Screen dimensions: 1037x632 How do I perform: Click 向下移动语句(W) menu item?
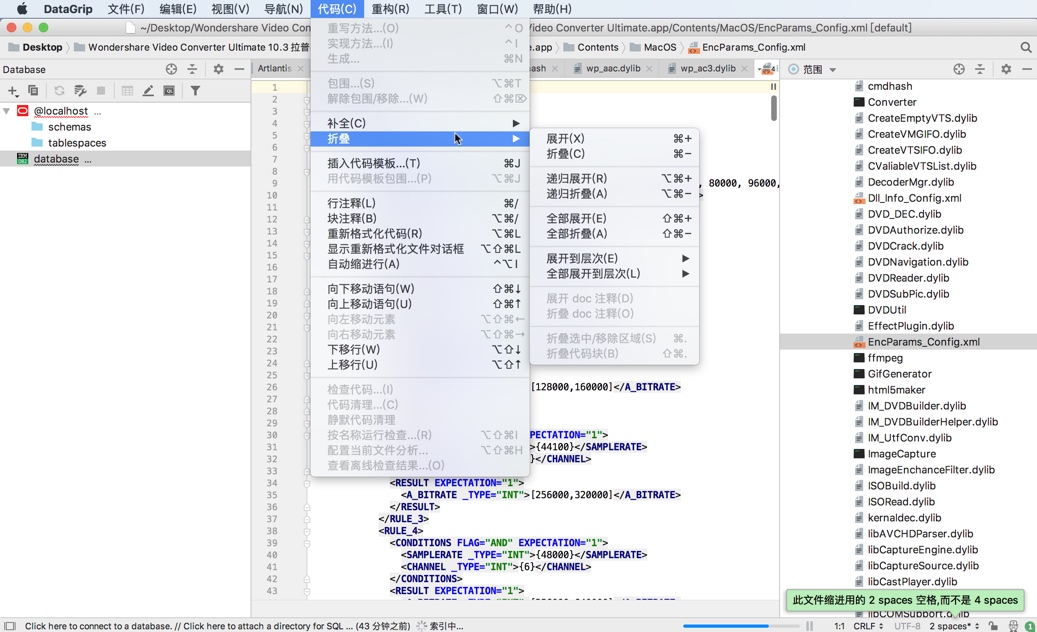(420, 288)
